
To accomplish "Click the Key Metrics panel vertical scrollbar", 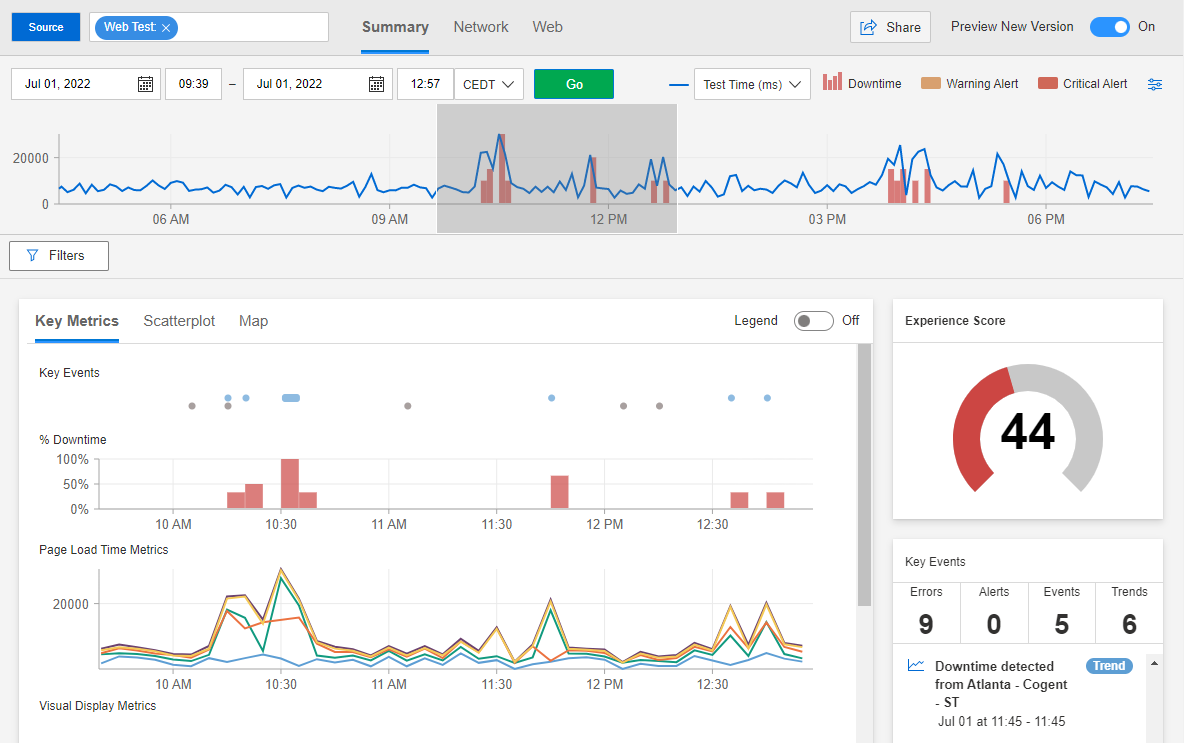I will [x=865, y=475].
